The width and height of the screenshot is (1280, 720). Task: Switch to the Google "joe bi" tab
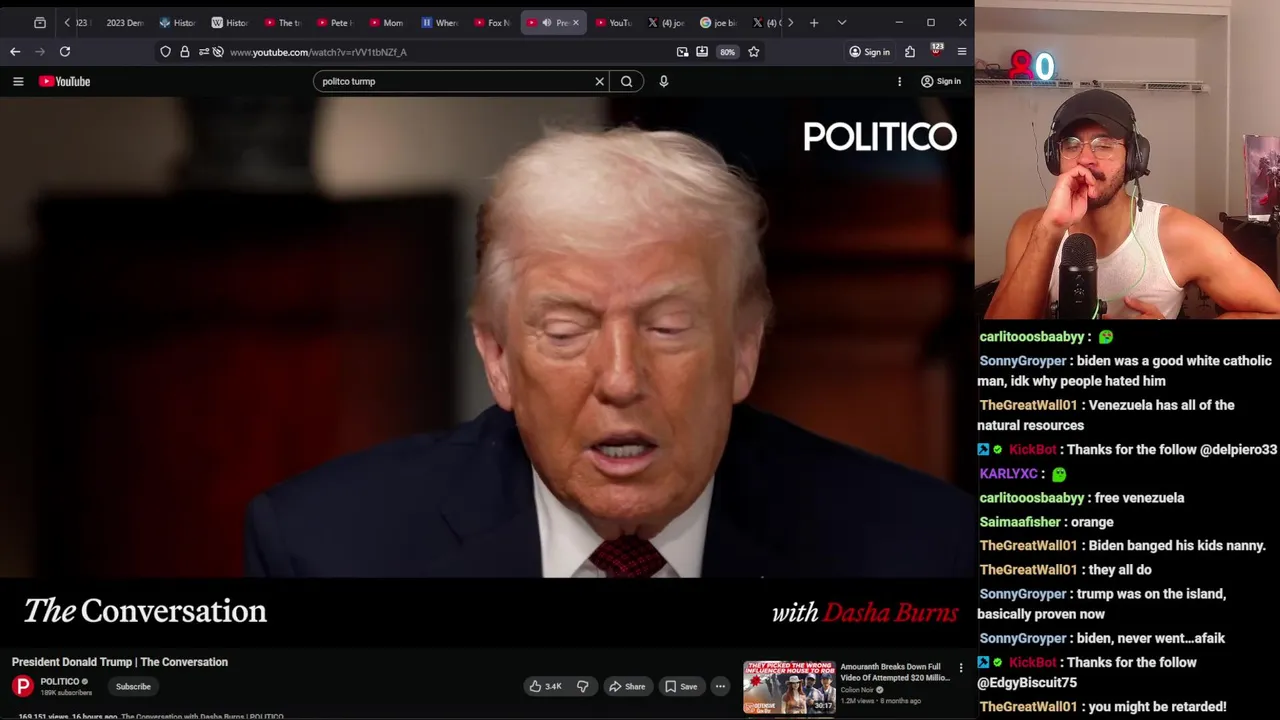718,22
